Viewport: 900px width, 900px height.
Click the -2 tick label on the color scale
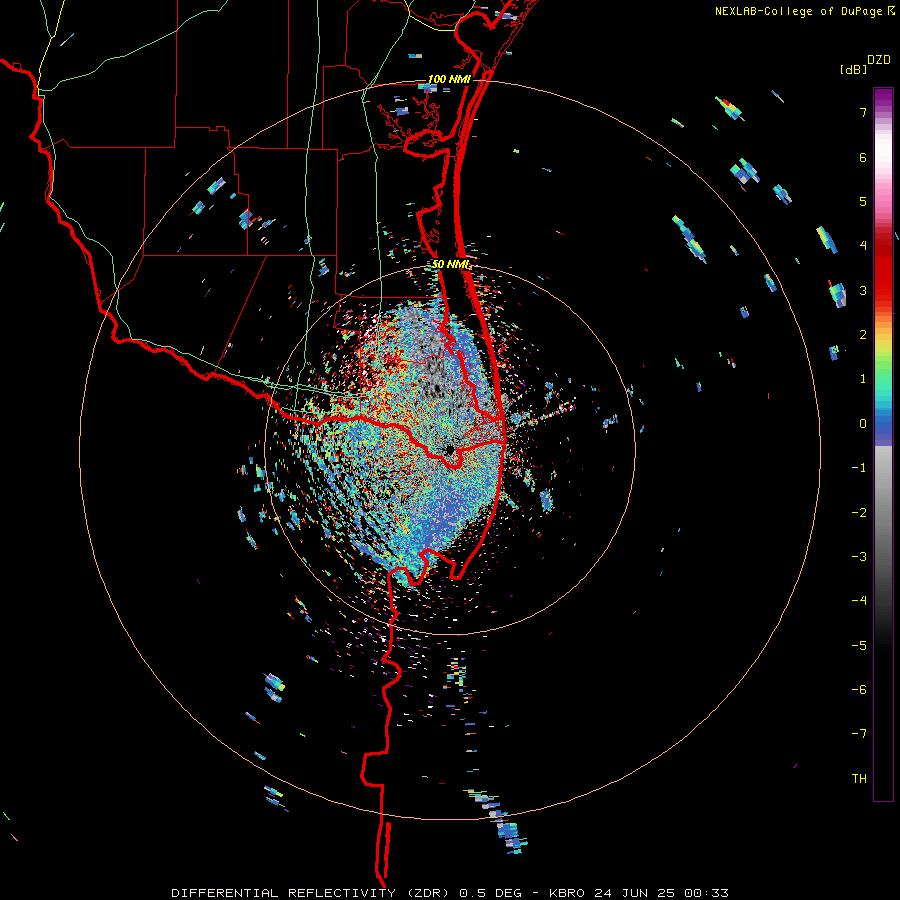pos(859,513)
